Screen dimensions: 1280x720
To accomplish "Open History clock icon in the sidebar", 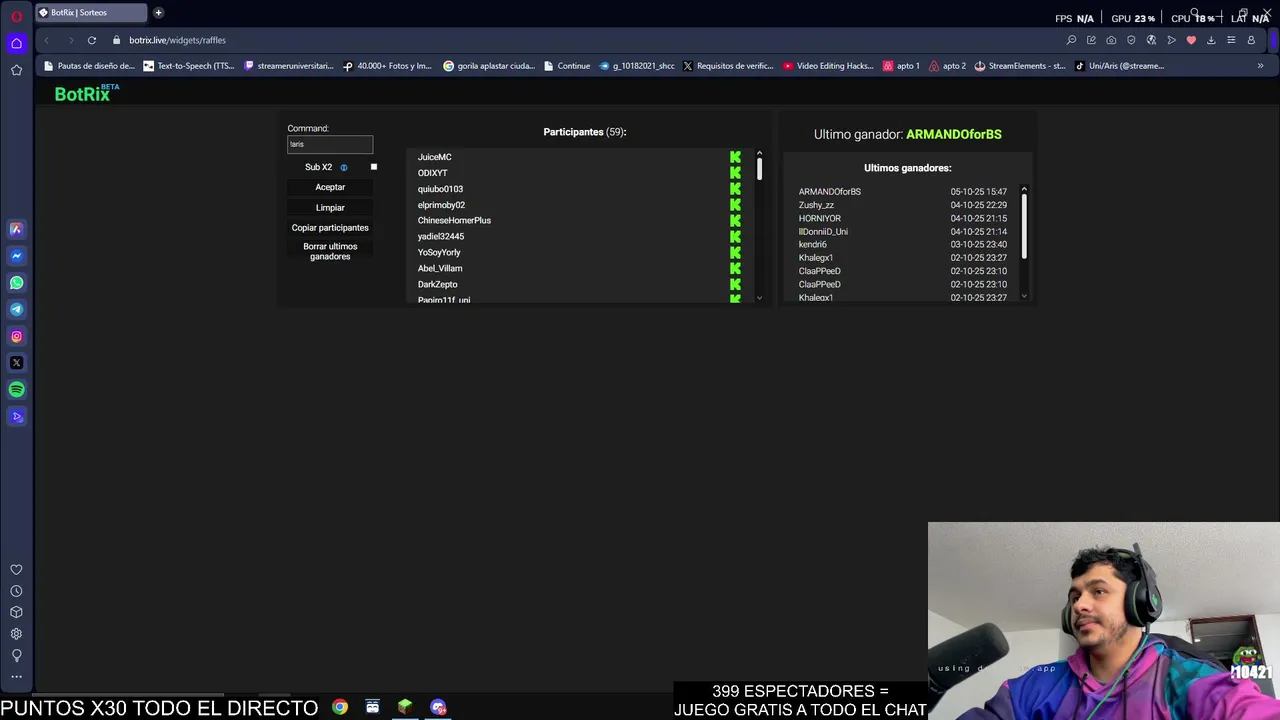I will 16,591.
